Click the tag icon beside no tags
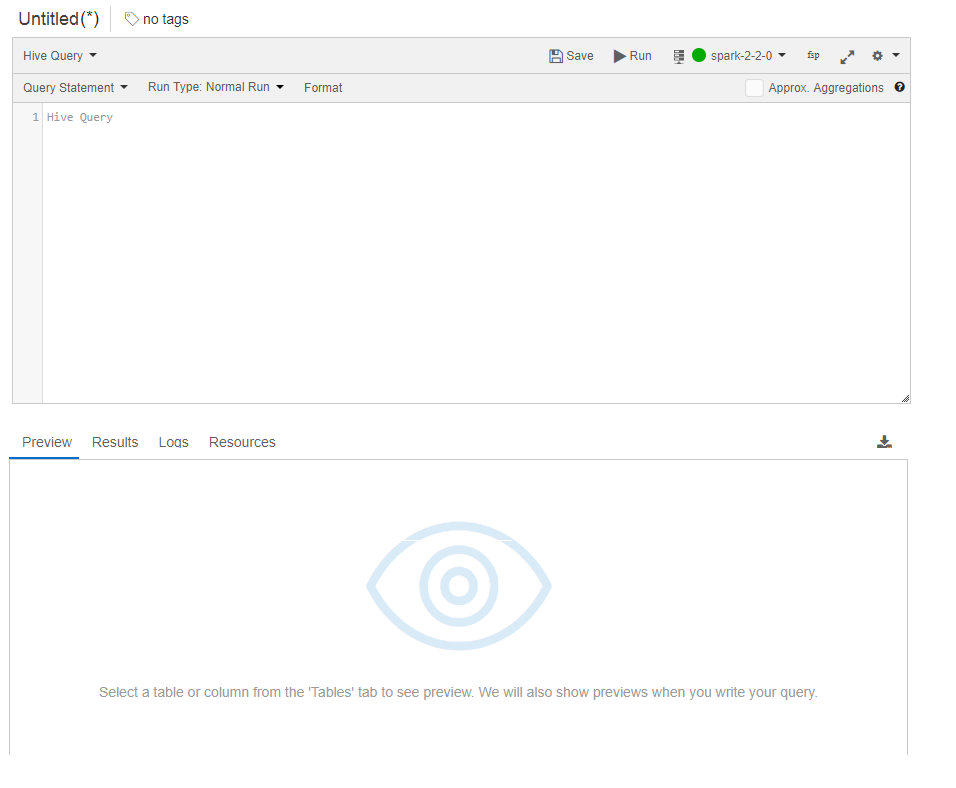The height and width of the screenshot is (788, 956). pyautogui.click(x=131, y=19)
